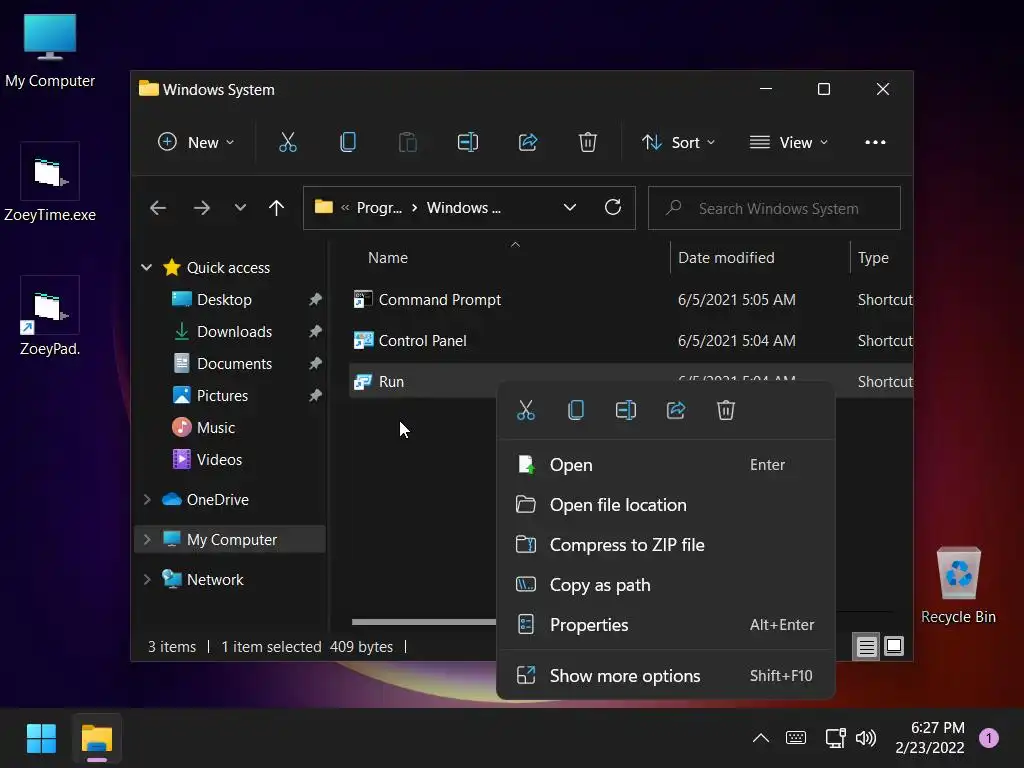This screenshot has width=1024, height=768.
Task: Unpin Downloads from Quick access
Action: [x=315, y=331]
